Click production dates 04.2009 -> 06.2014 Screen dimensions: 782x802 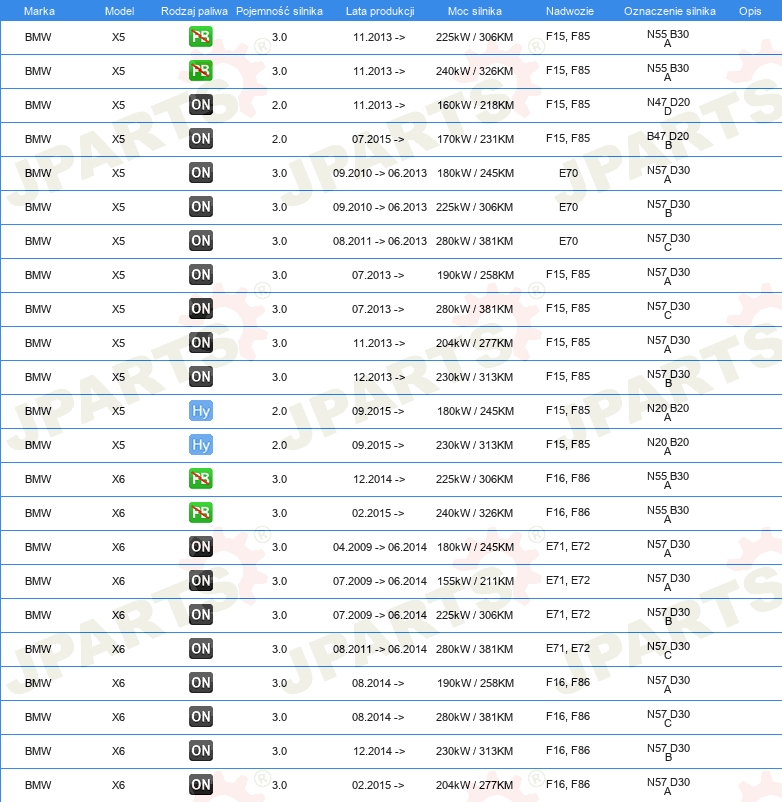(x=379, y=547)
